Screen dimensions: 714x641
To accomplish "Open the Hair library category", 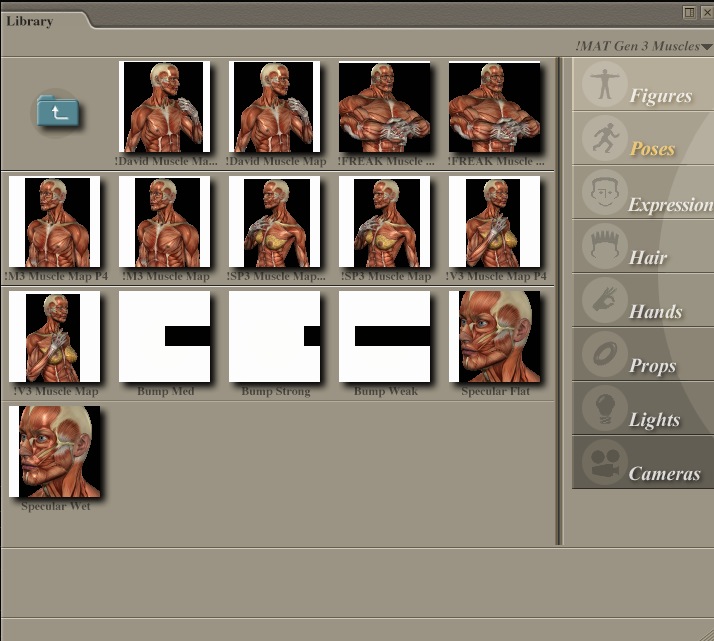I will tap(643, 247).
